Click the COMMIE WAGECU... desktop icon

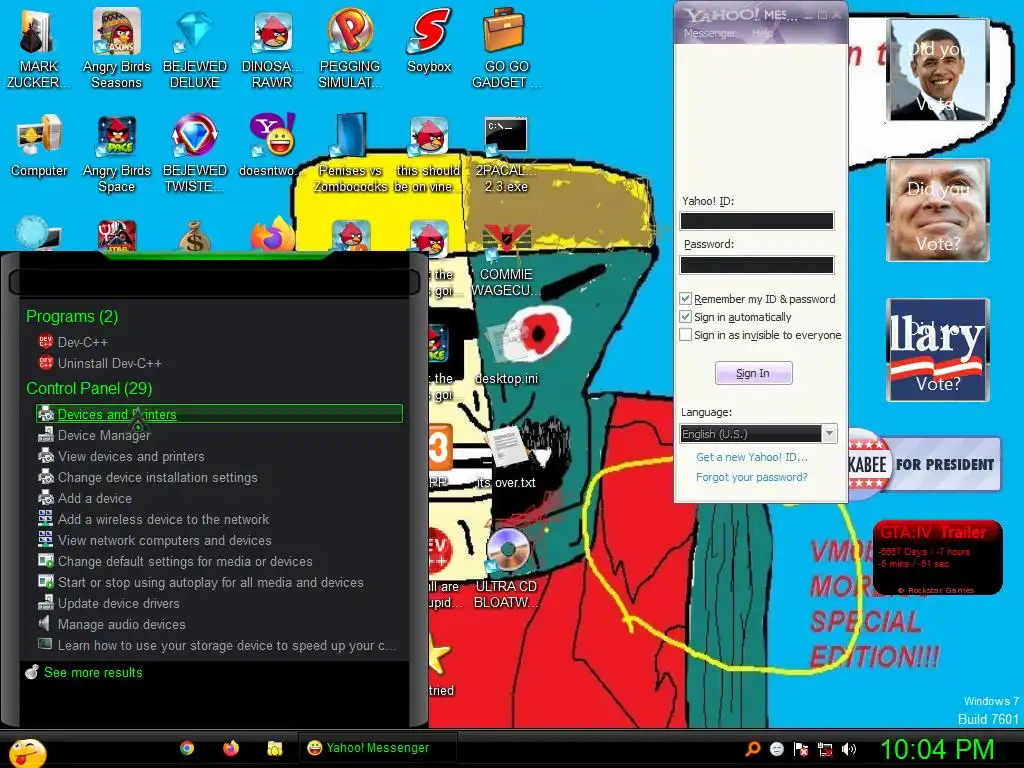point(506,260)
